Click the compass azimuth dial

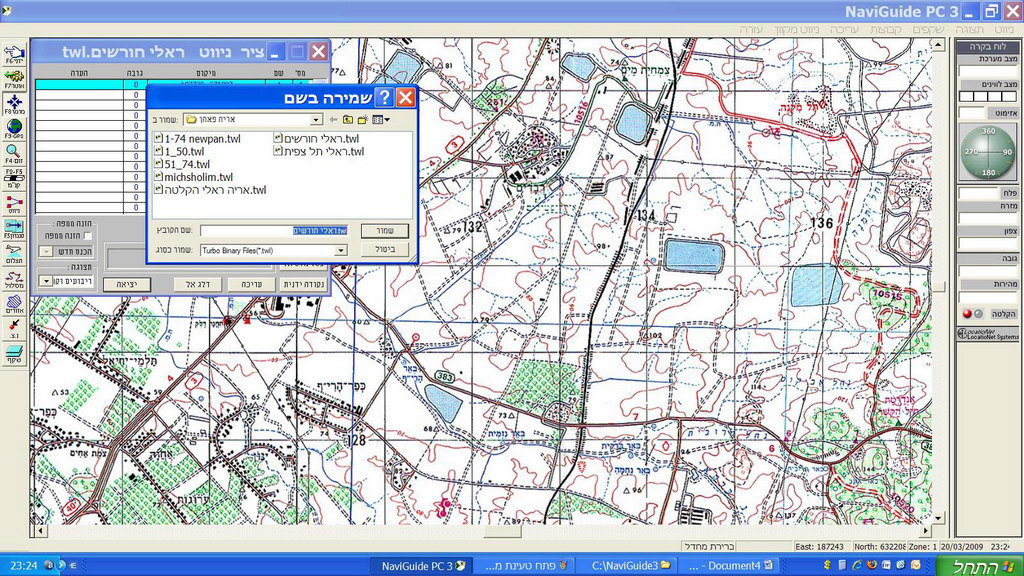pyautogui.click(x=988, y=152)
